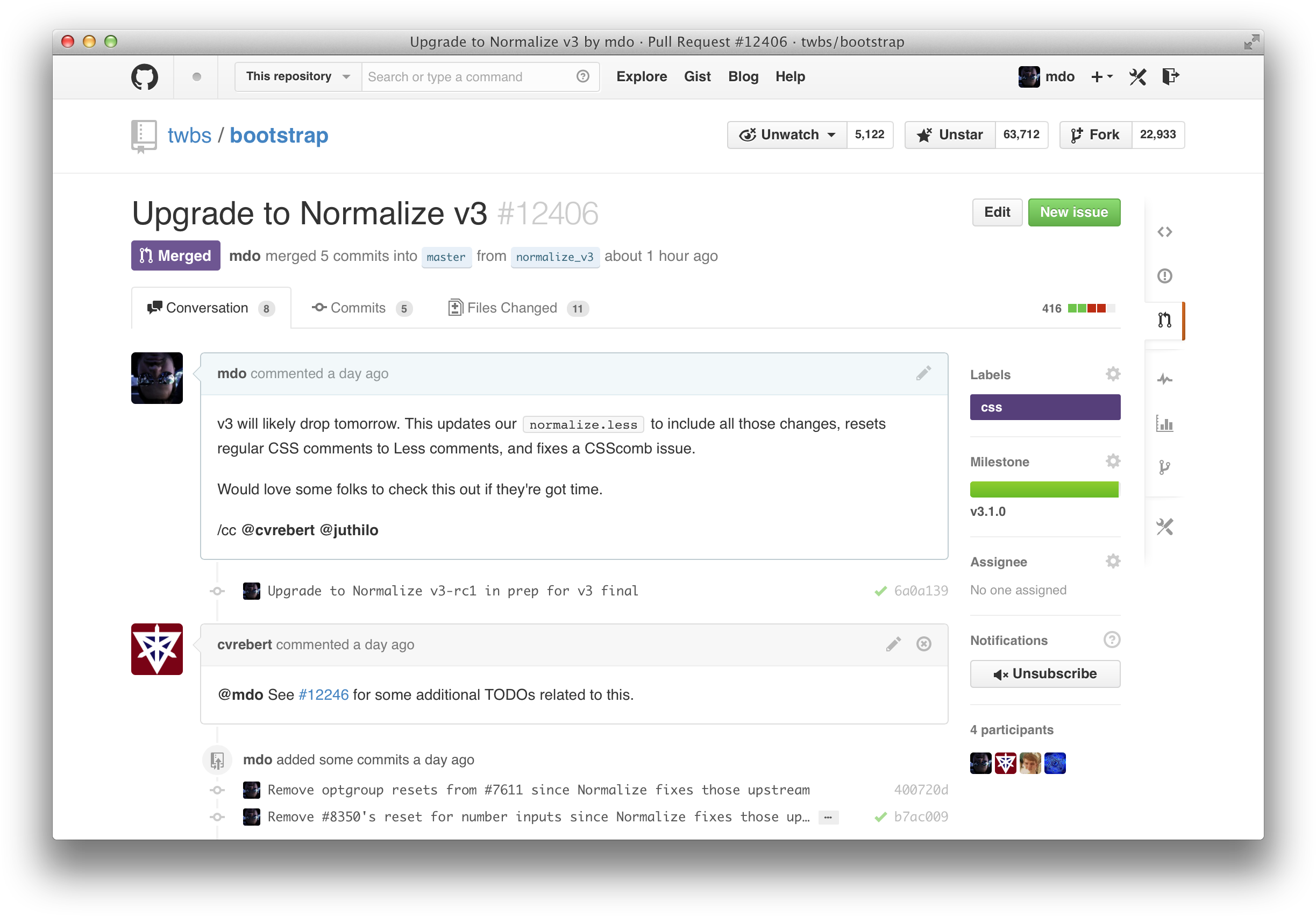Switch to the Conversation tab

point(211,308)
